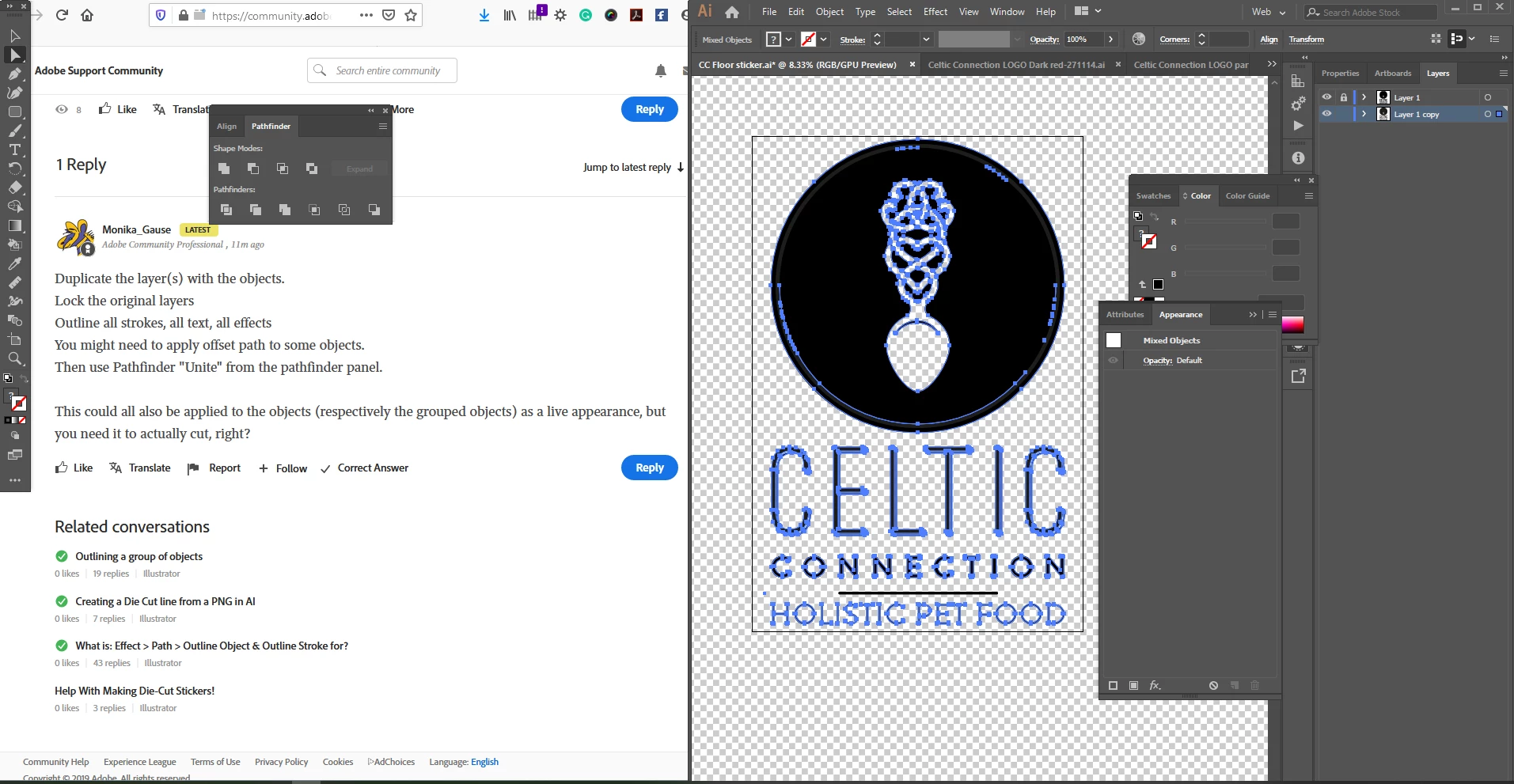Image resolution: width=1514 pixels, height=784 pixels.
Task: Click Follow on the reply
Action: point(283,468)
